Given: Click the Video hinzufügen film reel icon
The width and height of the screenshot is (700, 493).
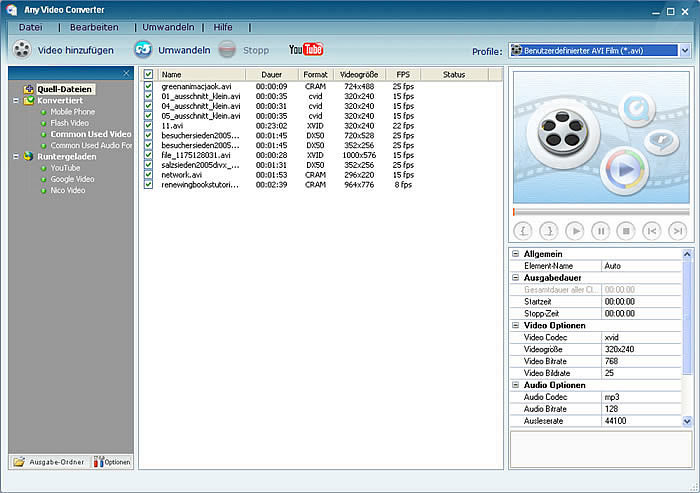Looking at the screenshot, I should point(21,50).
